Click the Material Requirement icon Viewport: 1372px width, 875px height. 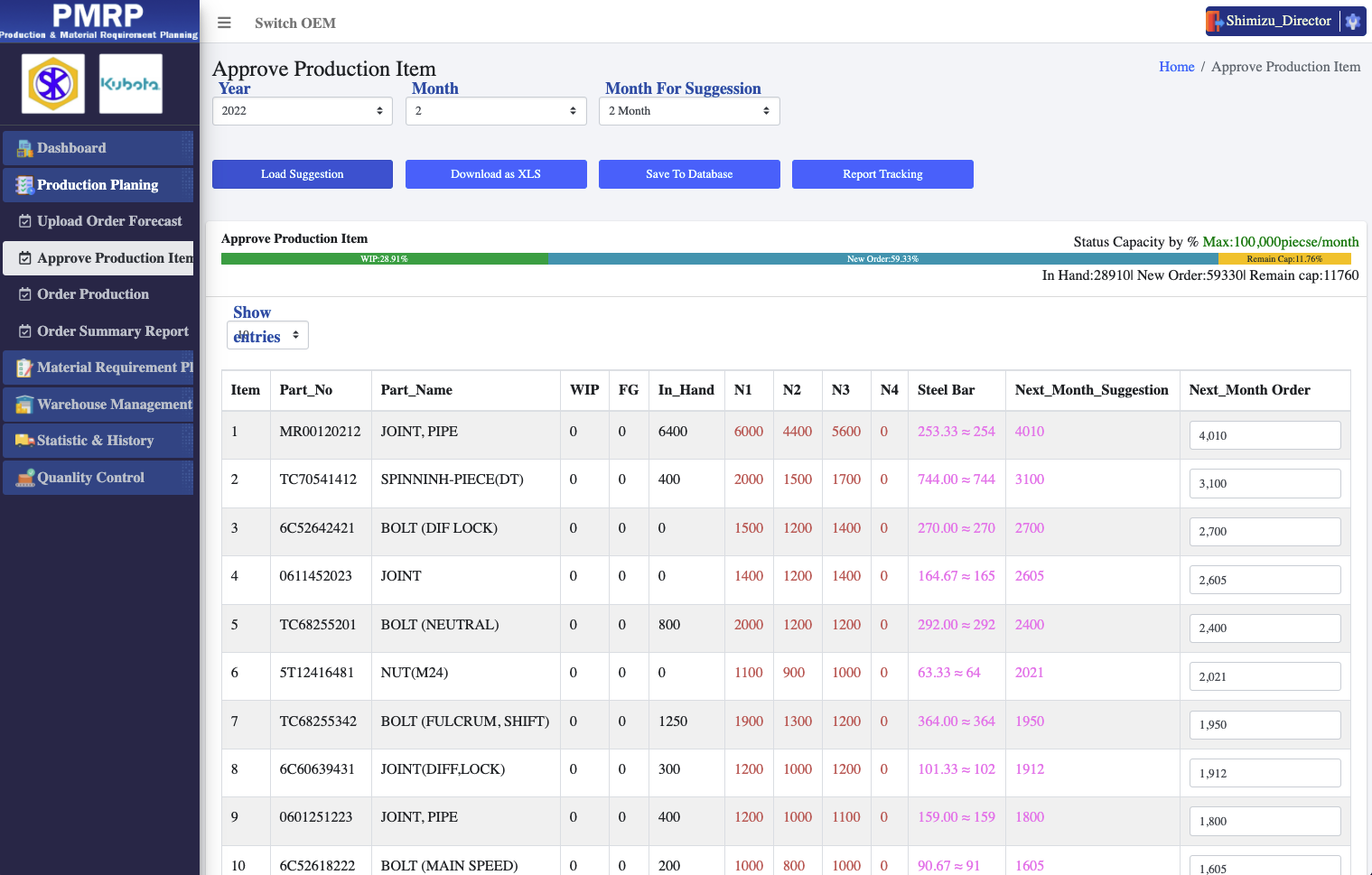(x=24, y=368)
